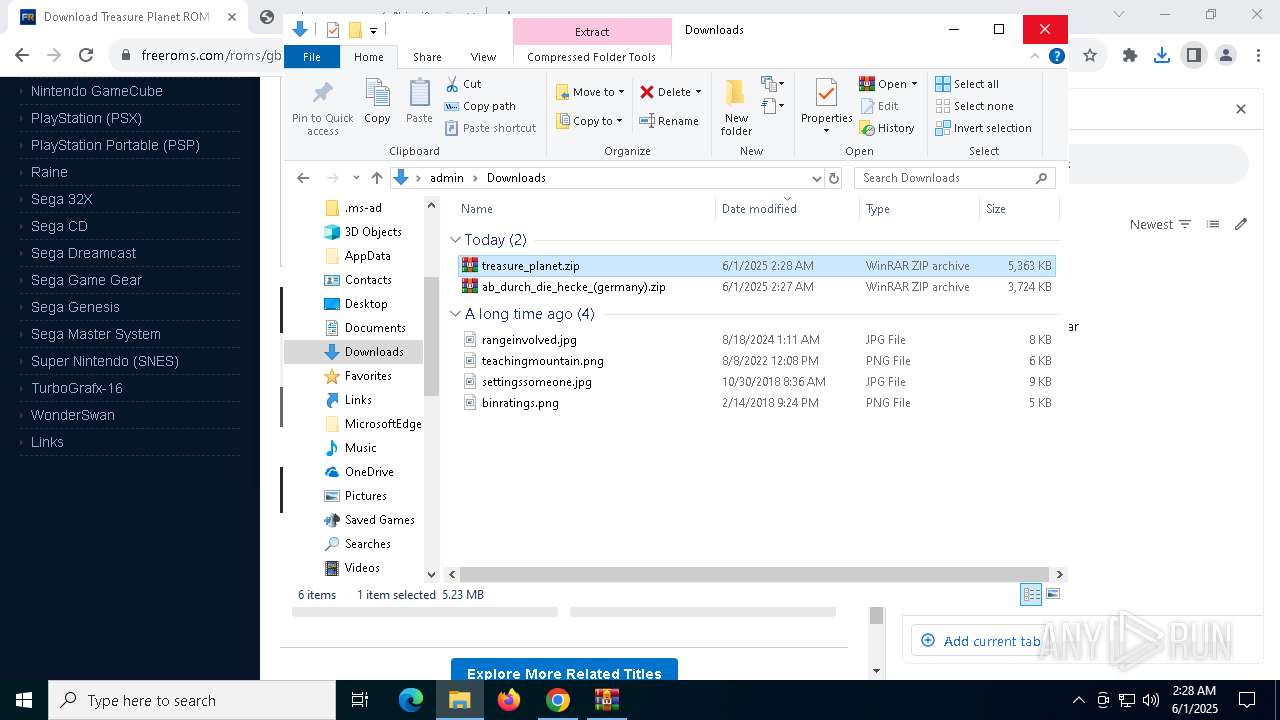Open Firefox from taskbar
Viewport: 1280px width, 720px height.
point(509,700)
